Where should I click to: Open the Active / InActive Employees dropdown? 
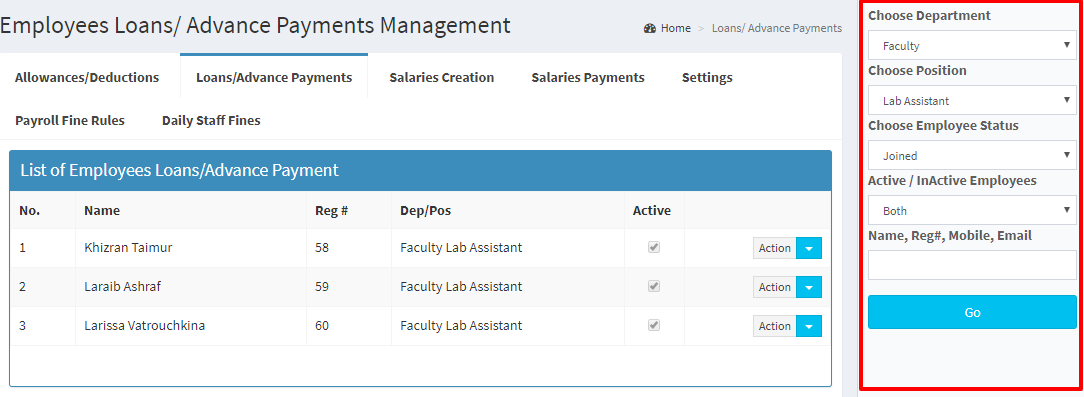coord(972,210)
